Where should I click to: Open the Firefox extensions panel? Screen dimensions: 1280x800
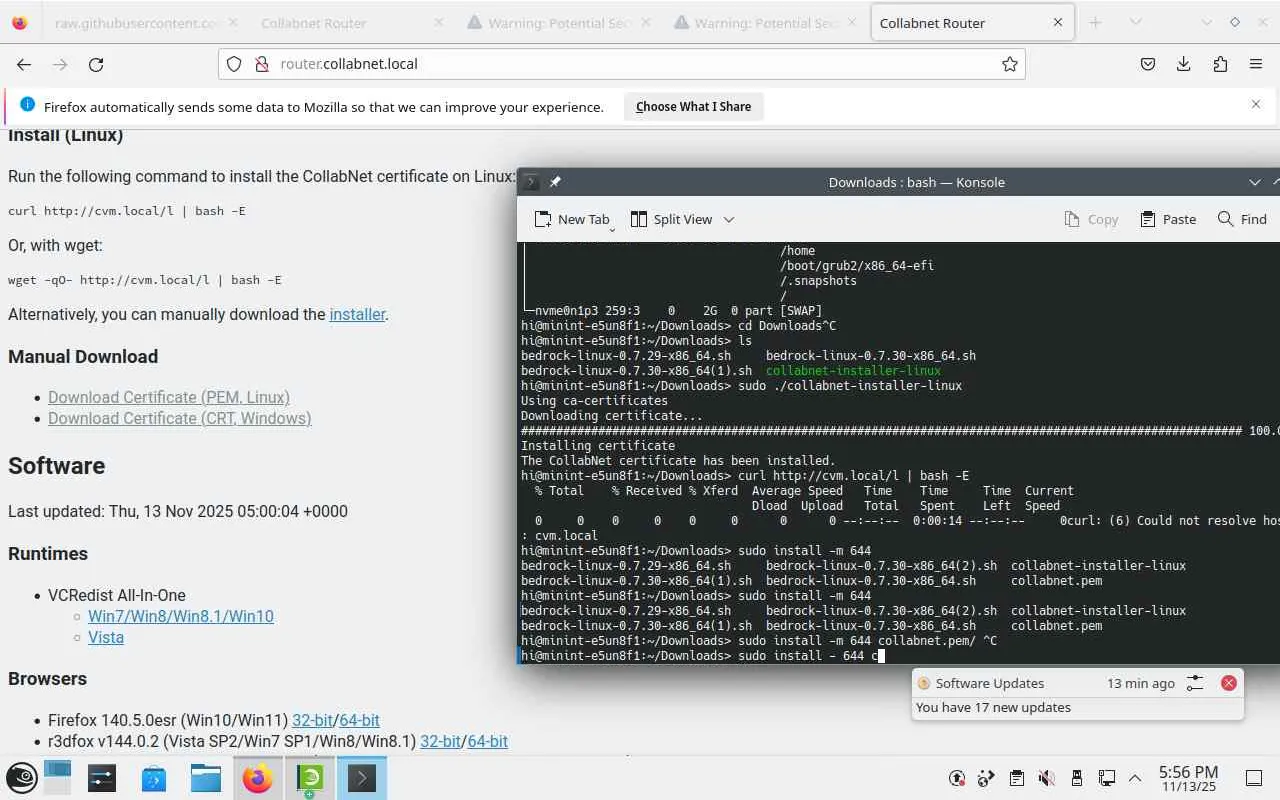coord(1220,64)
